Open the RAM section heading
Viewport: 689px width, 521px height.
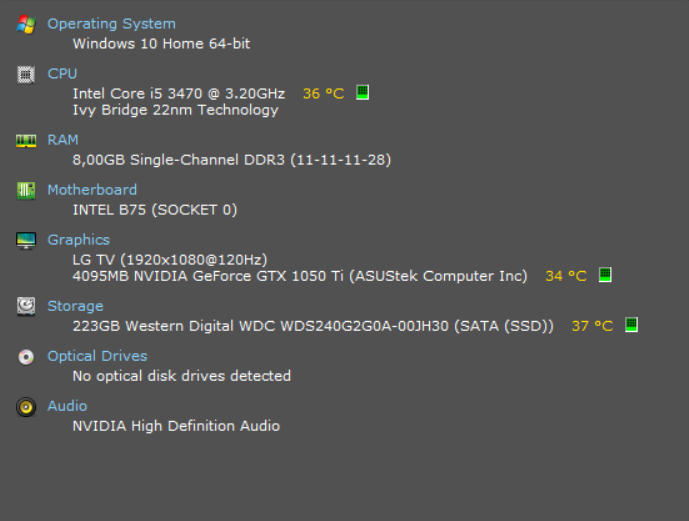(63, 140)
